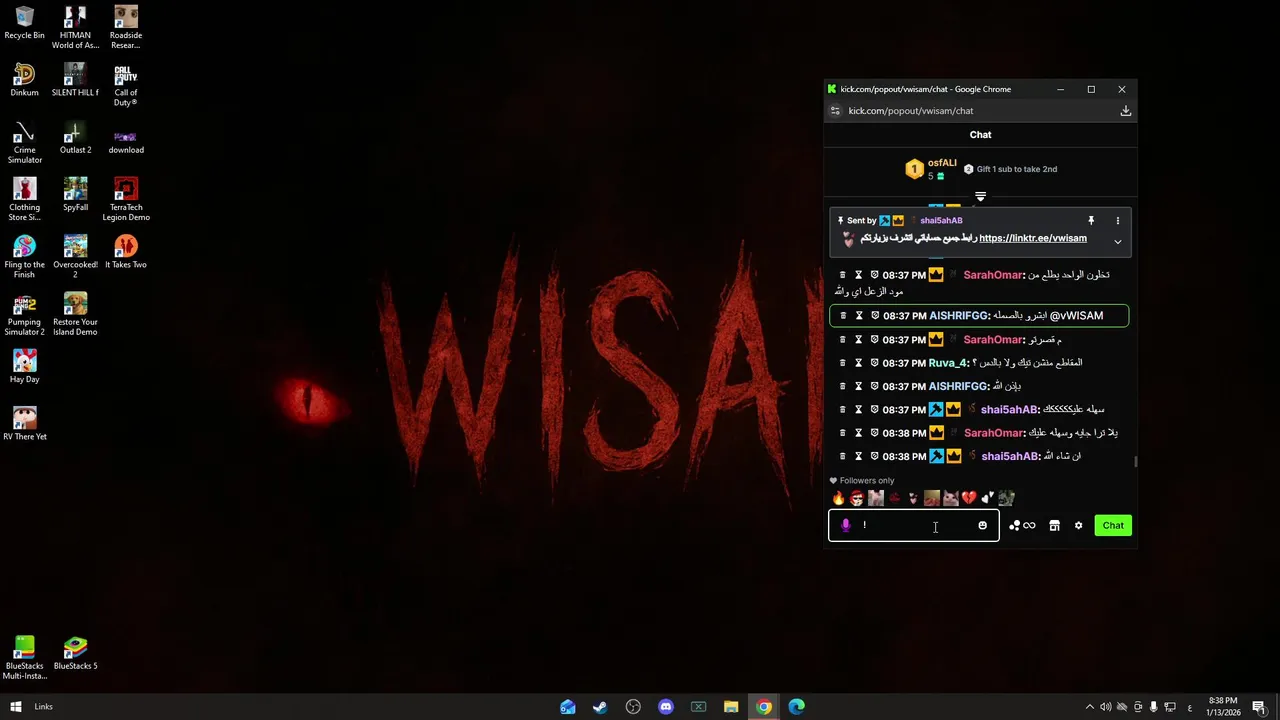Toggle microphone icon in system tray
The width and height of the screenshot is (1280, 720).
coord(1153,707)
